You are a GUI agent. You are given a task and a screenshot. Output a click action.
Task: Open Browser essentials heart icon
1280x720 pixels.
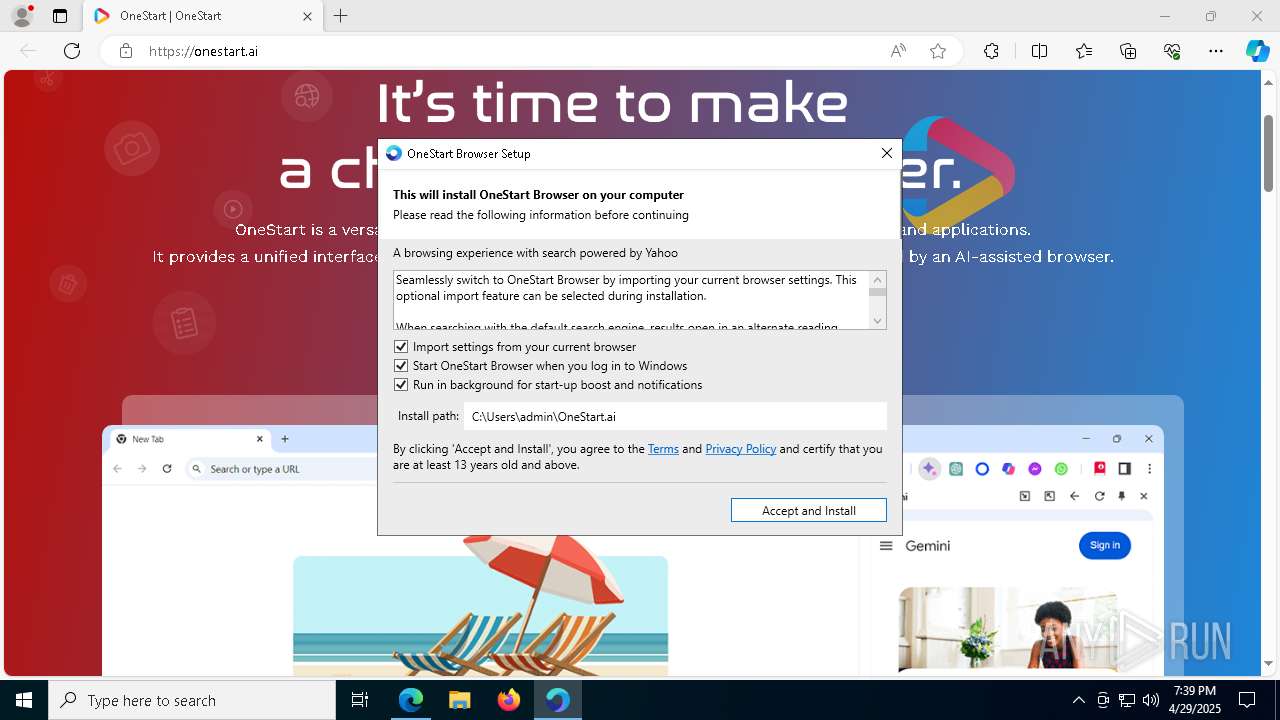pos(1172,51)
